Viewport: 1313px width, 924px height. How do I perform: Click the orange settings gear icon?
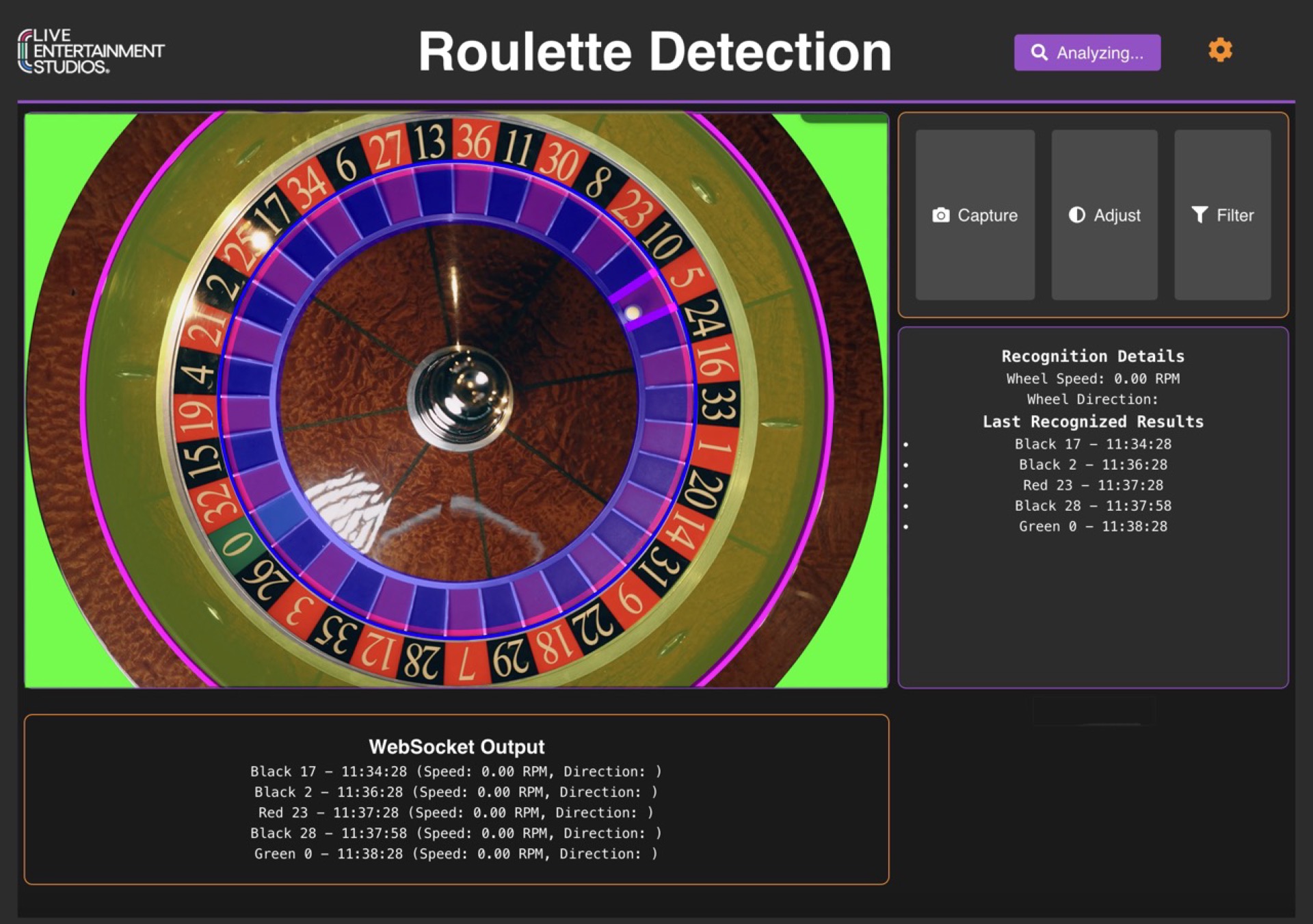click(1220, 51)
